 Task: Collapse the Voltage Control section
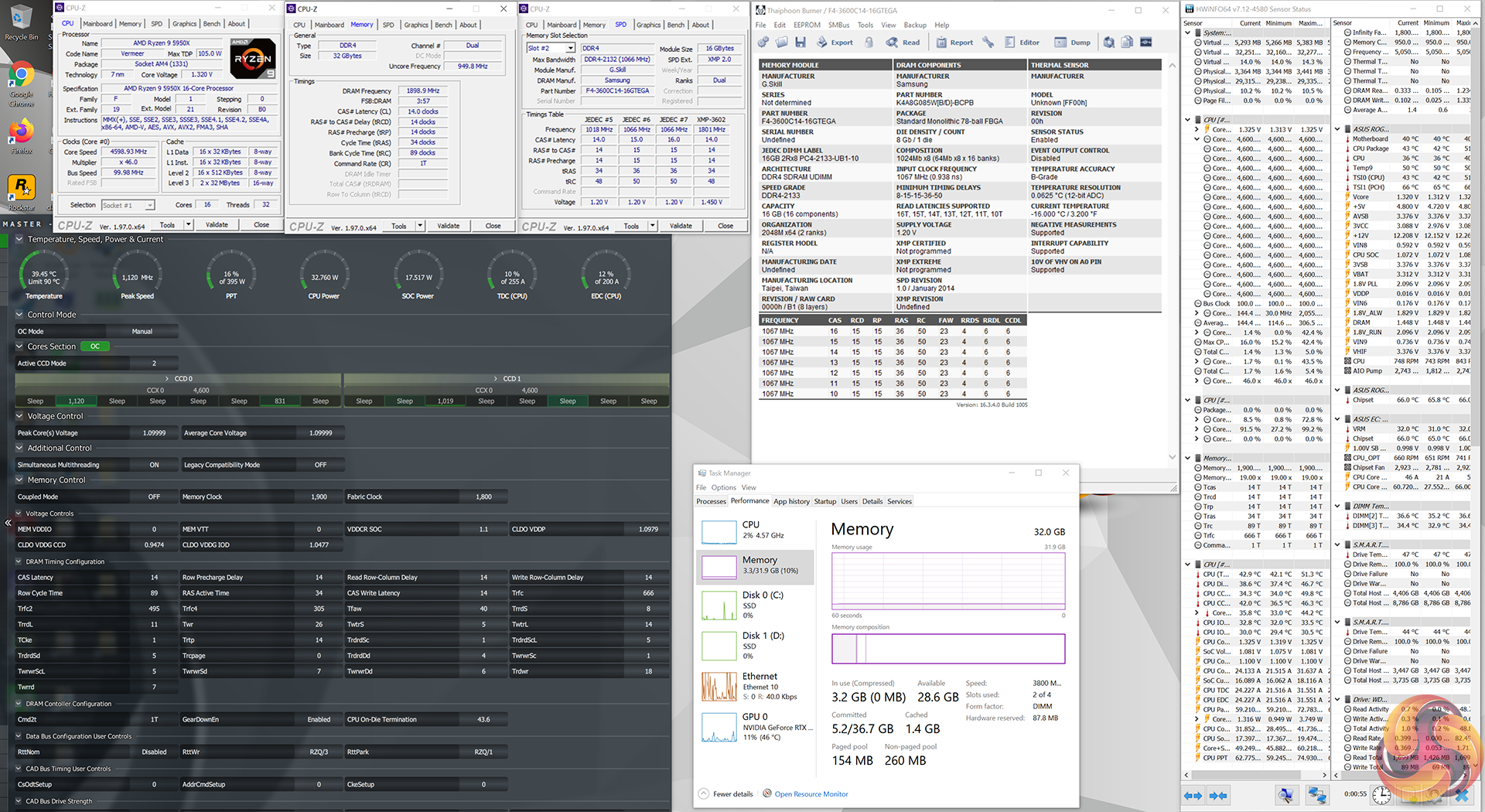pos(20,416)
